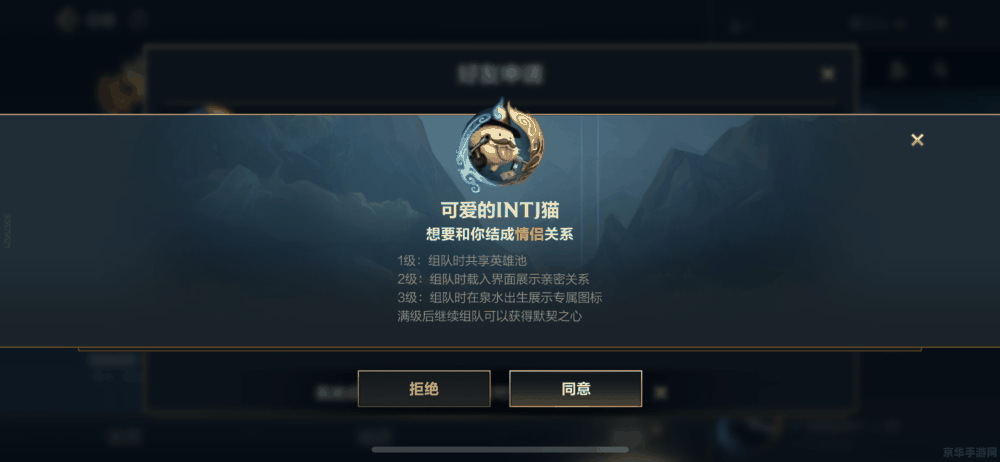Tap the blurred back icon at top-left

[67, 20]
